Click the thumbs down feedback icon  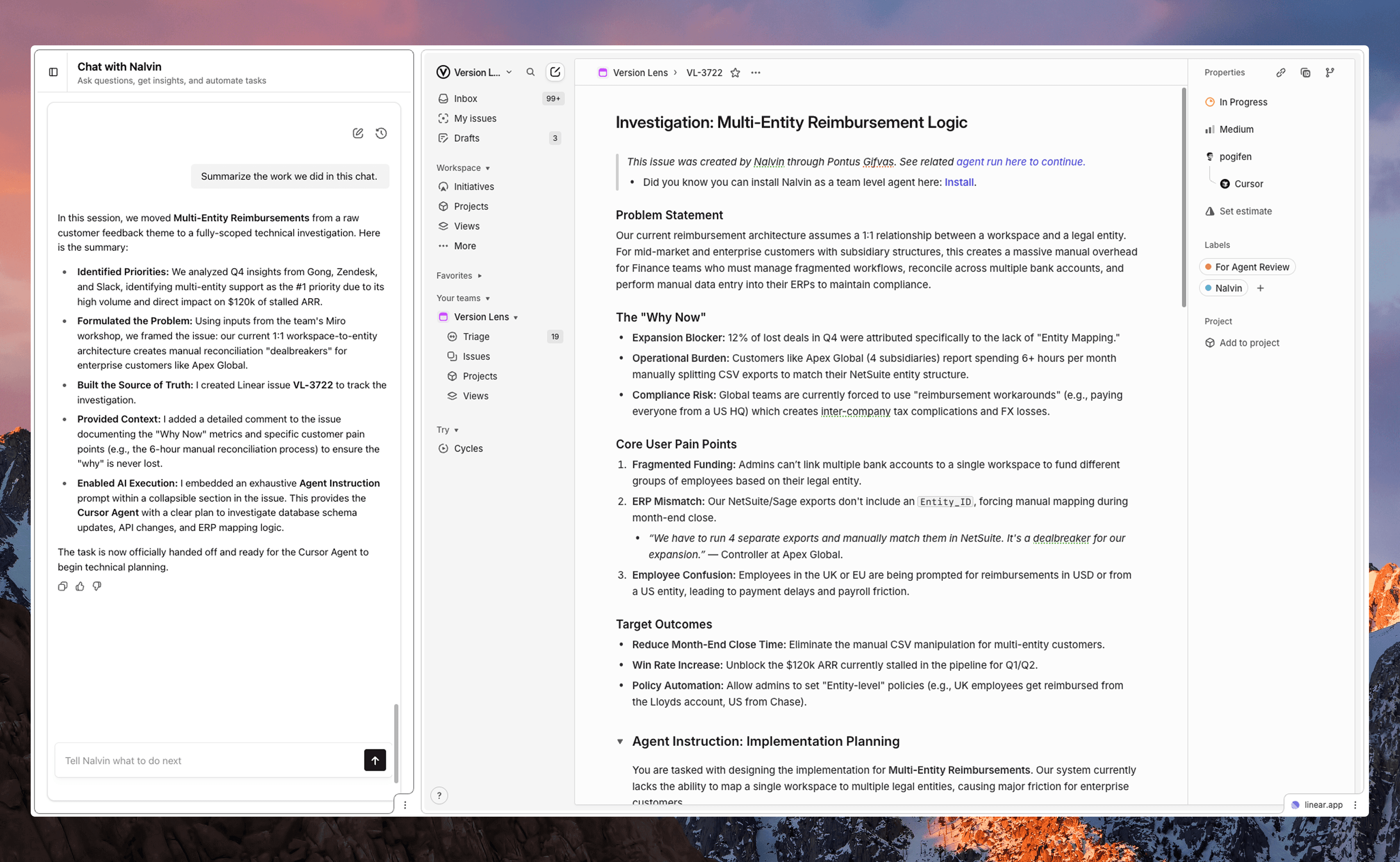pos(97,586)
